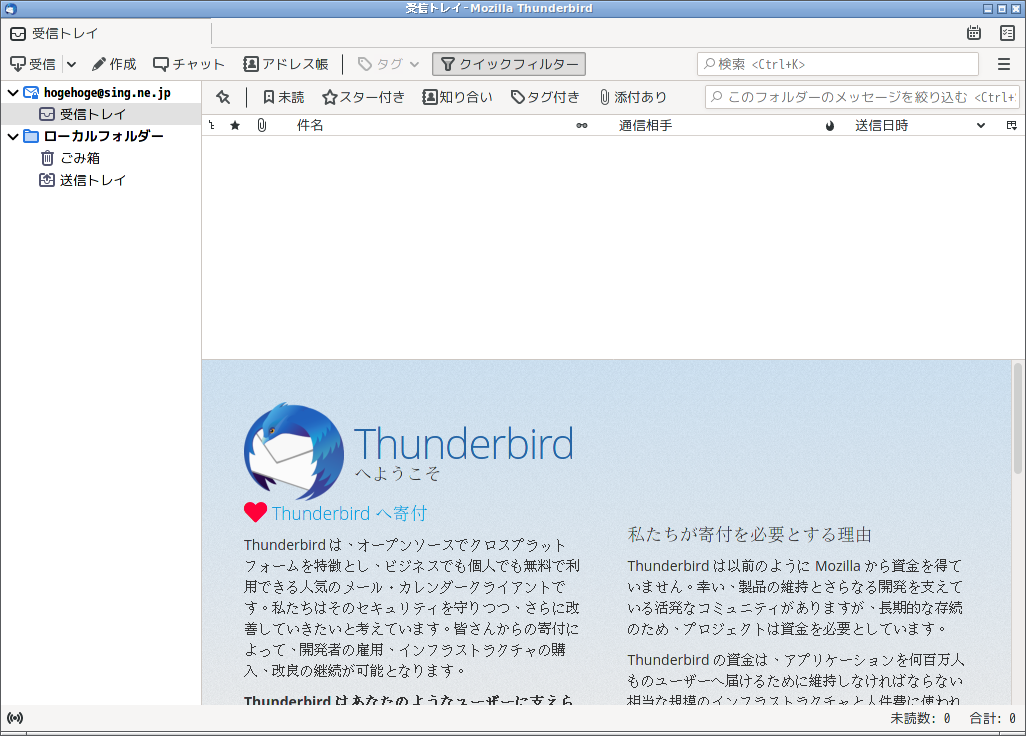The width and height of the screenshot is (1026, 736).
Task: Click the message pane vertical scrollbar
Action: tap(1017, 419)
